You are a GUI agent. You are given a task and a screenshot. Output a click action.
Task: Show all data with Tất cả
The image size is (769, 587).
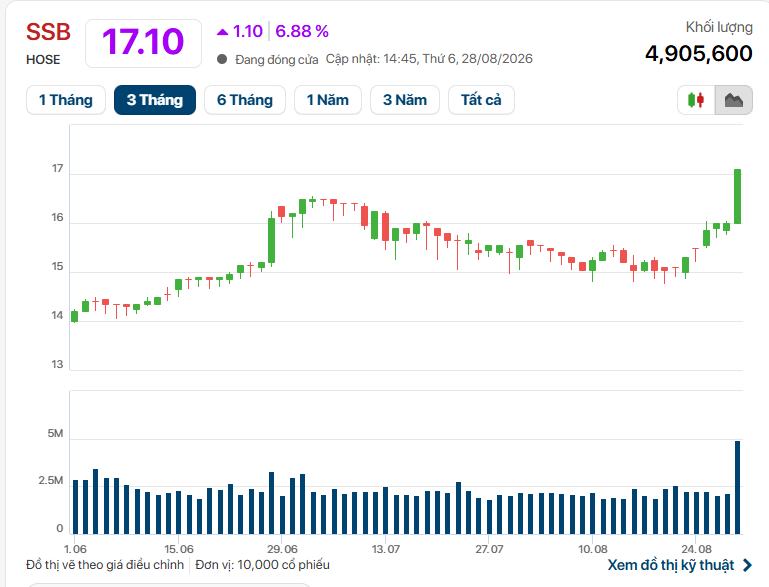481,100
